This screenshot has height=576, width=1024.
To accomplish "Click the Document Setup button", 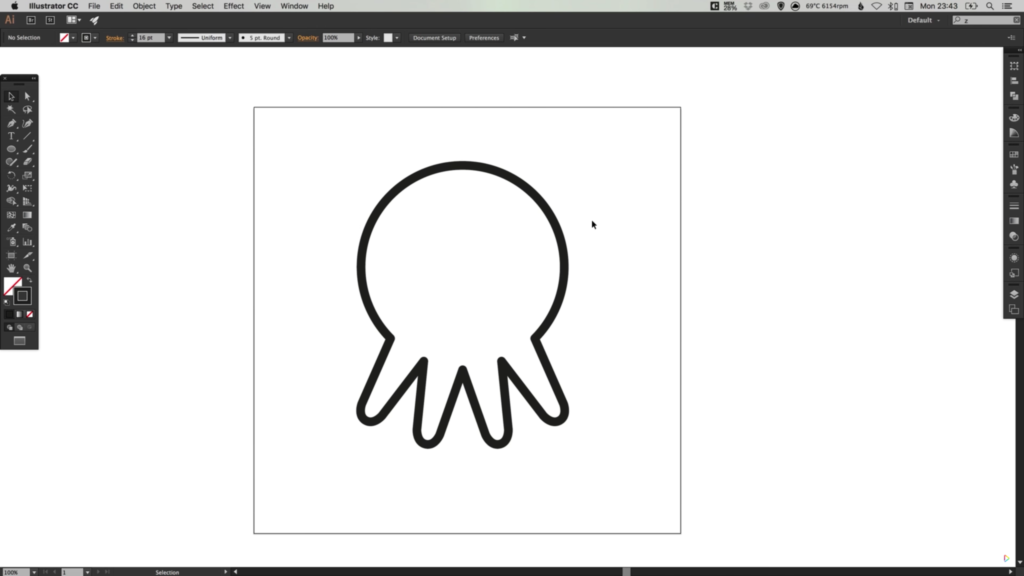I will tap(434, 38).
